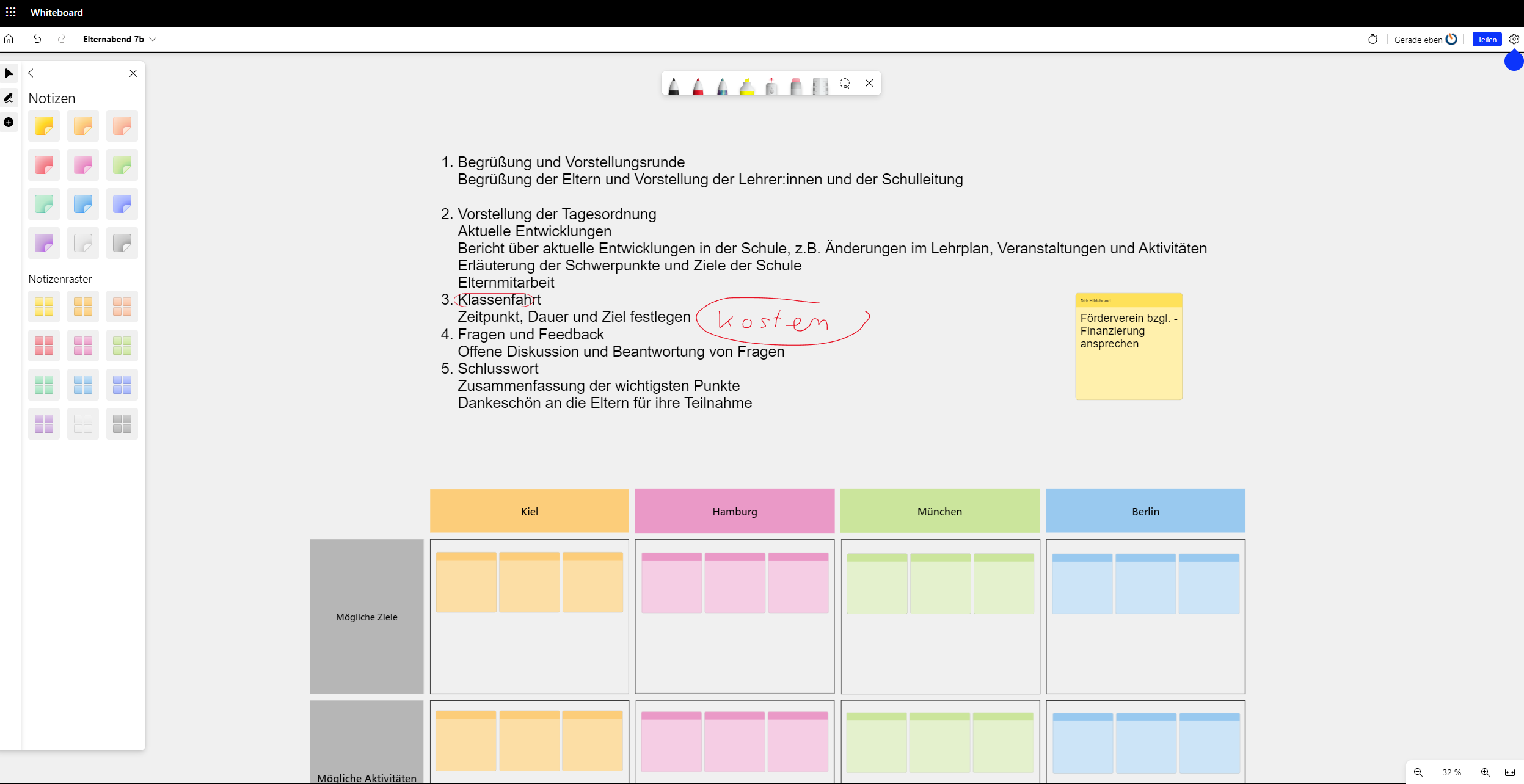Viewport: 1524px width, 784px height.
Task: Click the undo arrow icon
Action: [x=37, y=39]
